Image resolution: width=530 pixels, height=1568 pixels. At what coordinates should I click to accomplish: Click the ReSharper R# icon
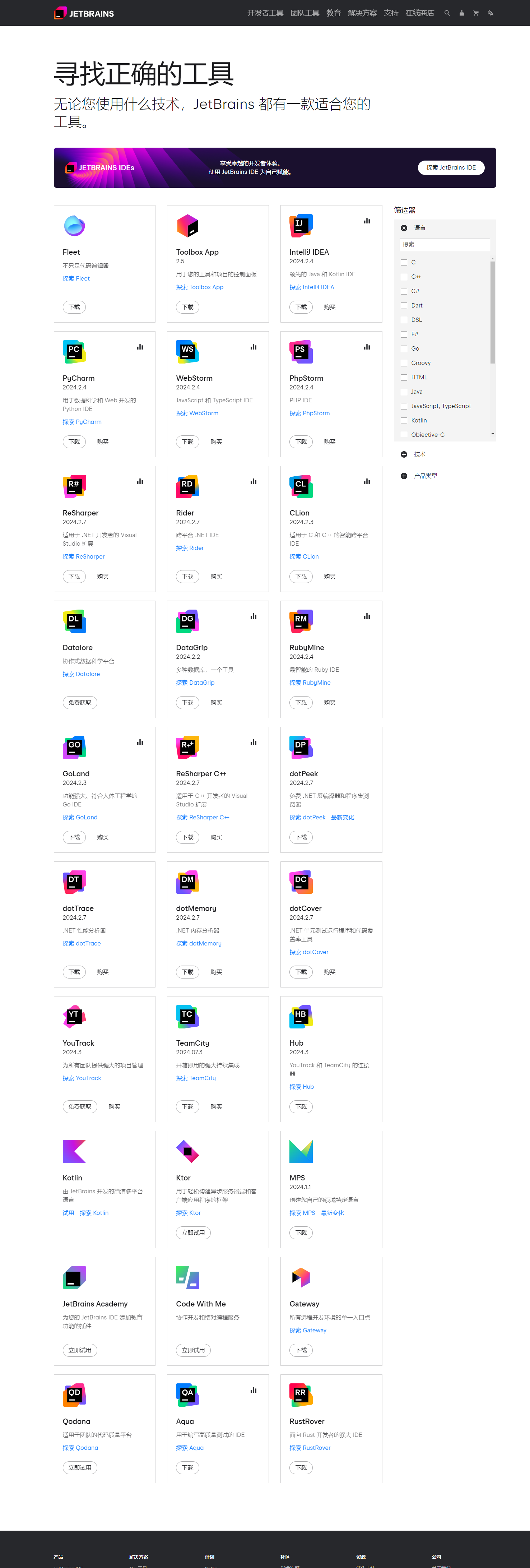(x=74, y=486)
